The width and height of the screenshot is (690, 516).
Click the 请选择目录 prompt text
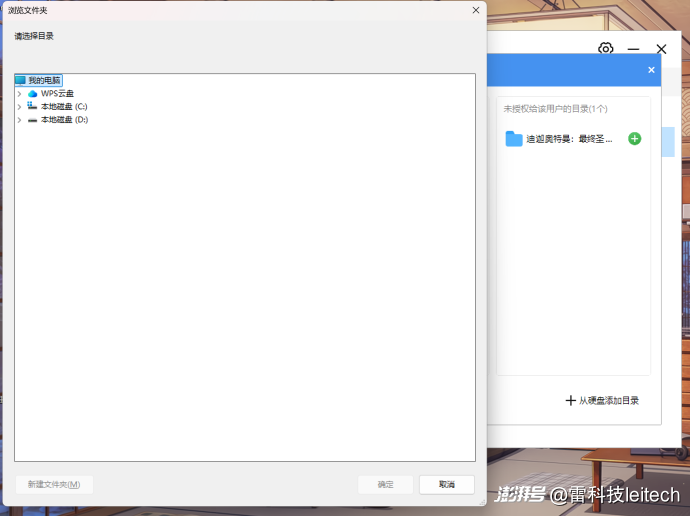[x=34, y=36]
